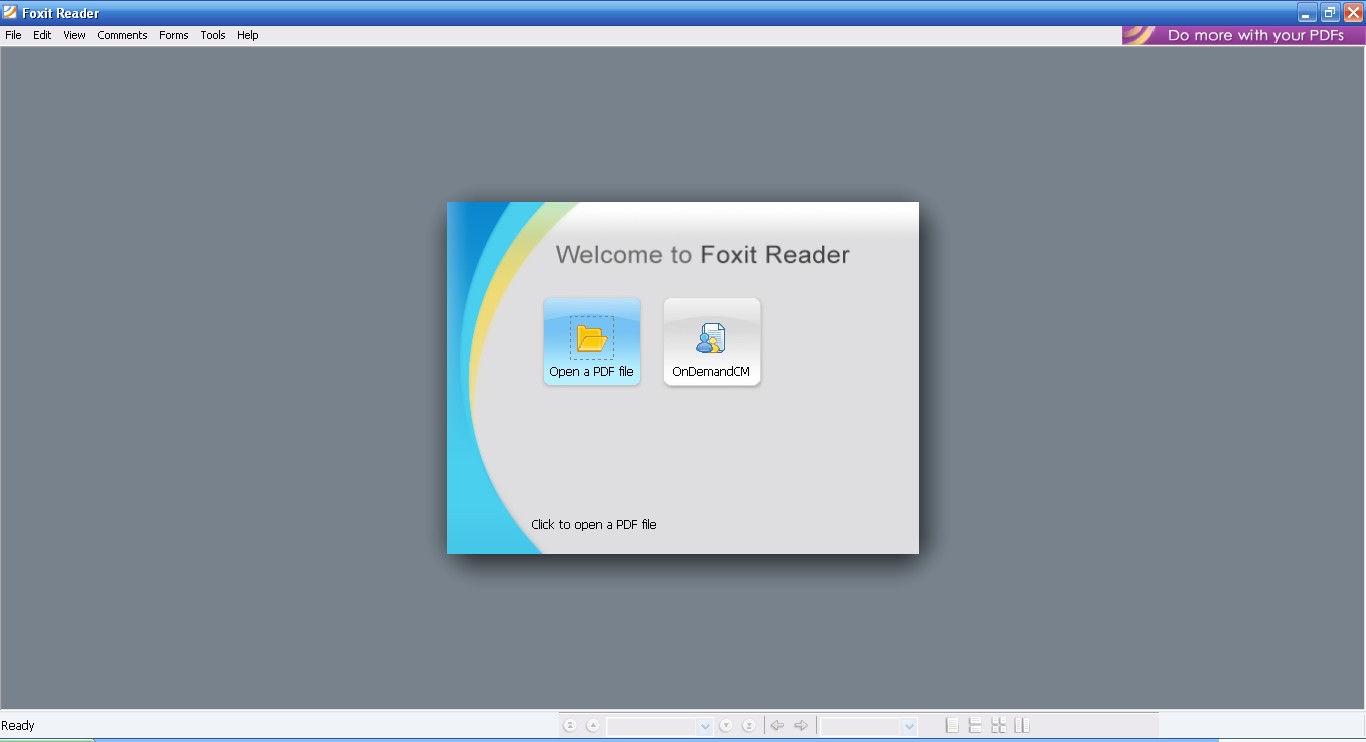Click the zoom percentage input field
The width and height of the screenshot is (1366, 742).
(x=862, y=726)
